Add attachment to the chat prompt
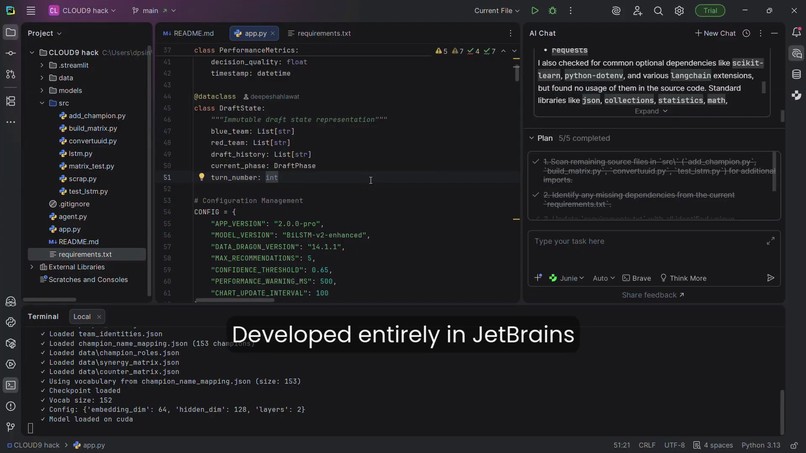 coord(538,278)
